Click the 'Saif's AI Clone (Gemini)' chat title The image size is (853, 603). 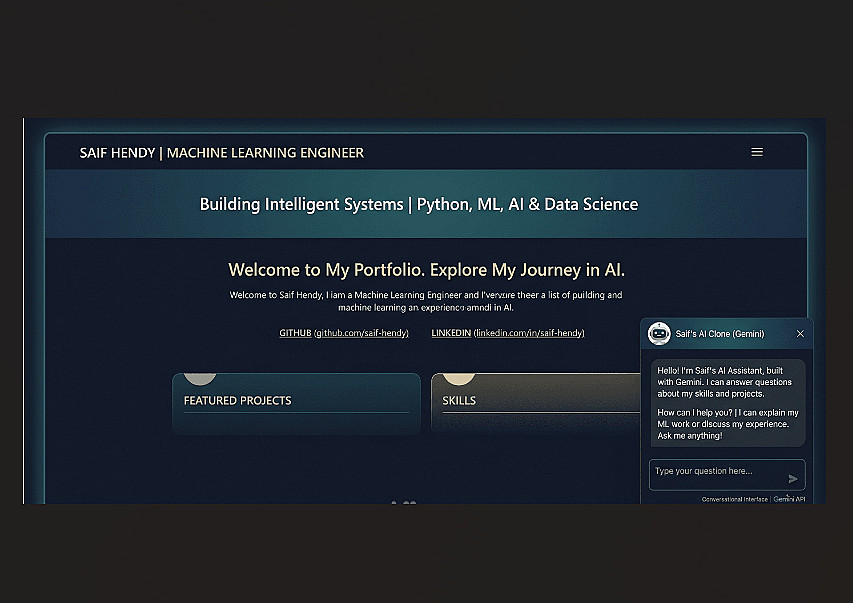click(720, 334)
